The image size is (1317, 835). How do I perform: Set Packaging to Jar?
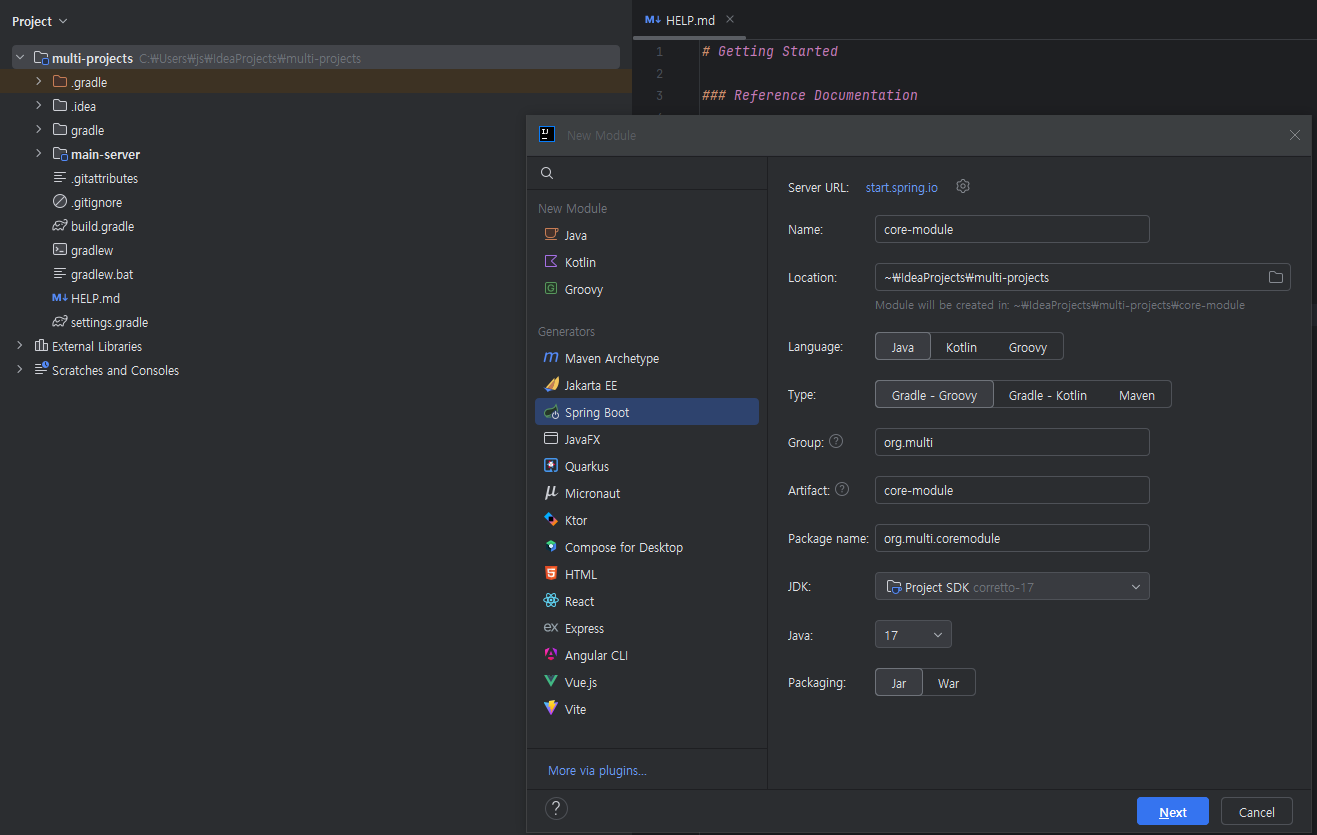click(899, 683)
